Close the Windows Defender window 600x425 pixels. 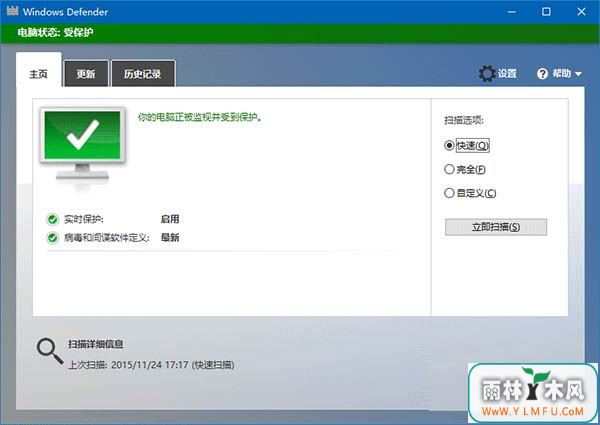[x=581, y=12]
